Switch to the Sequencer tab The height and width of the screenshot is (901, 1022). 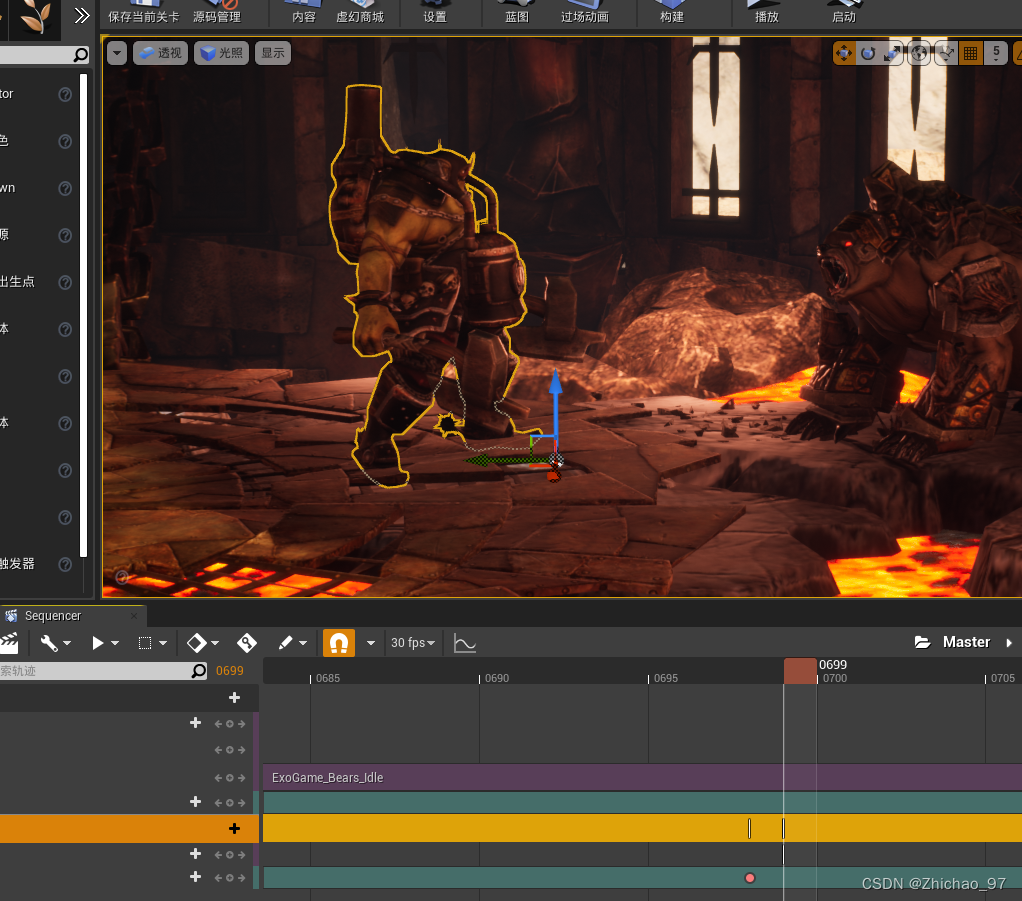[52, 616]
